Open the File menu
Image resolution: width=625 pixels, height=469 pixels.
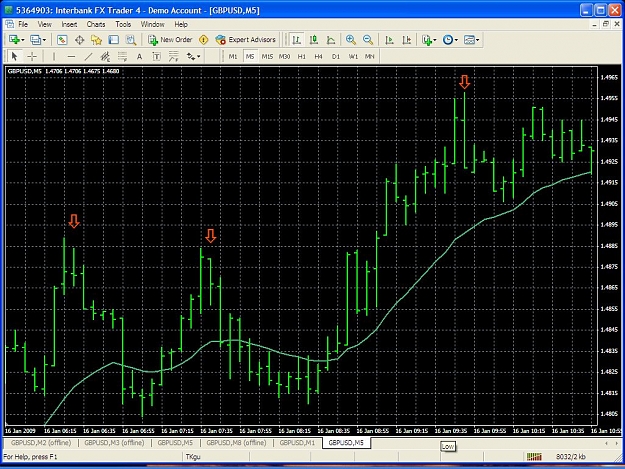click(x=23, y=24)
